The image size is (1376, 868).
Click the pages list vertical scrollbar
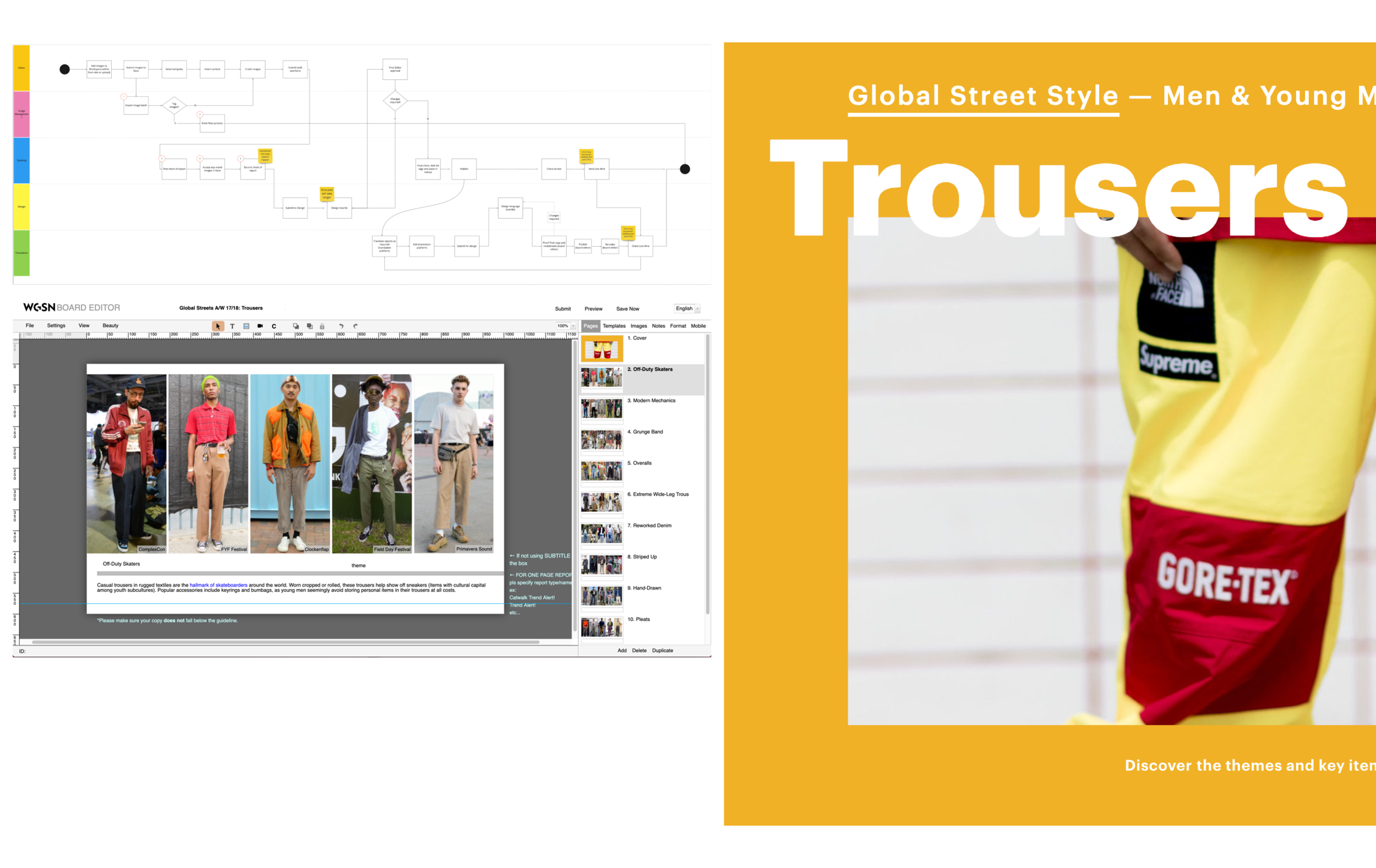pyautogui.click(x=707, y=474)
